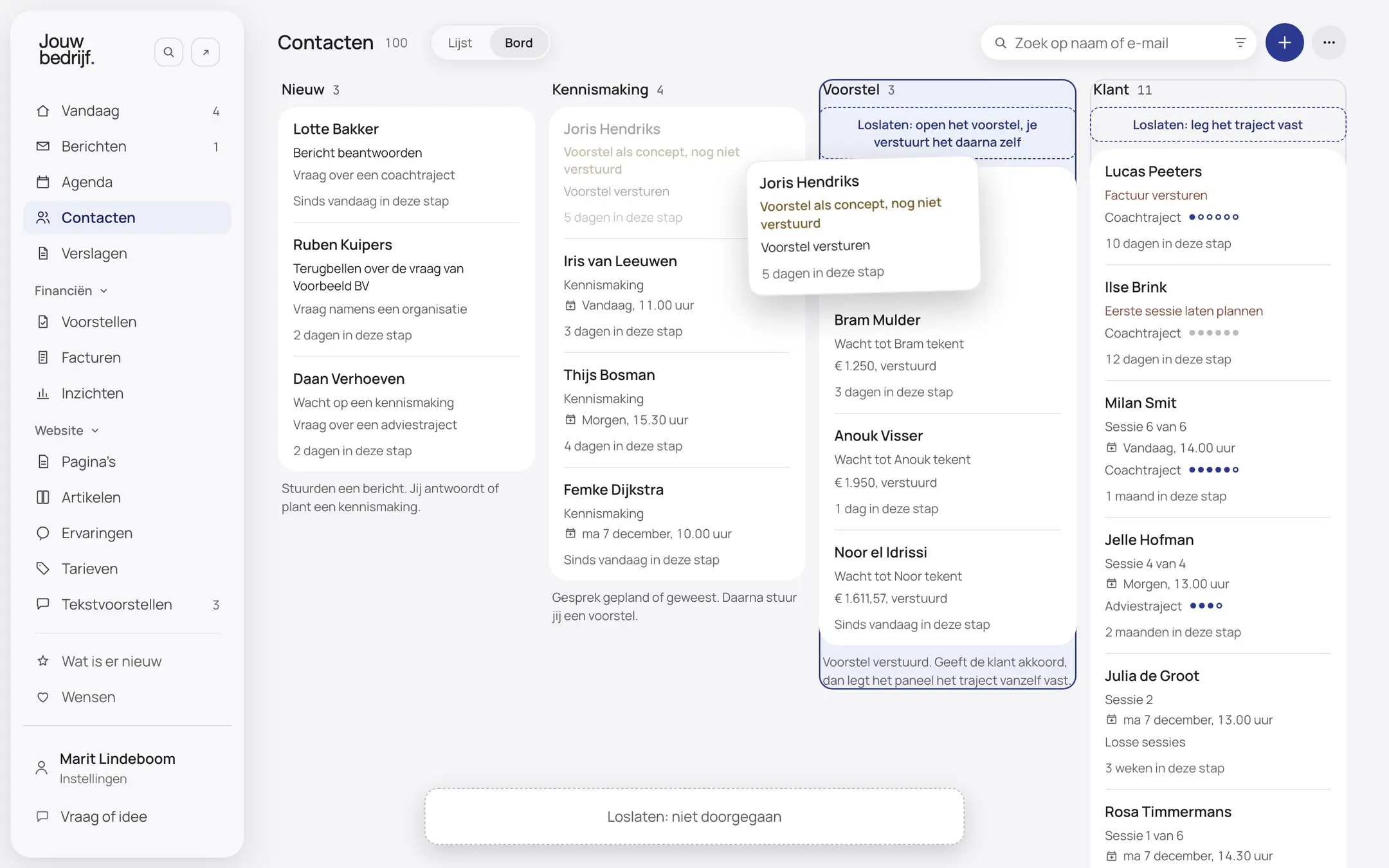Open Milan Smit card

(1217, 449)
